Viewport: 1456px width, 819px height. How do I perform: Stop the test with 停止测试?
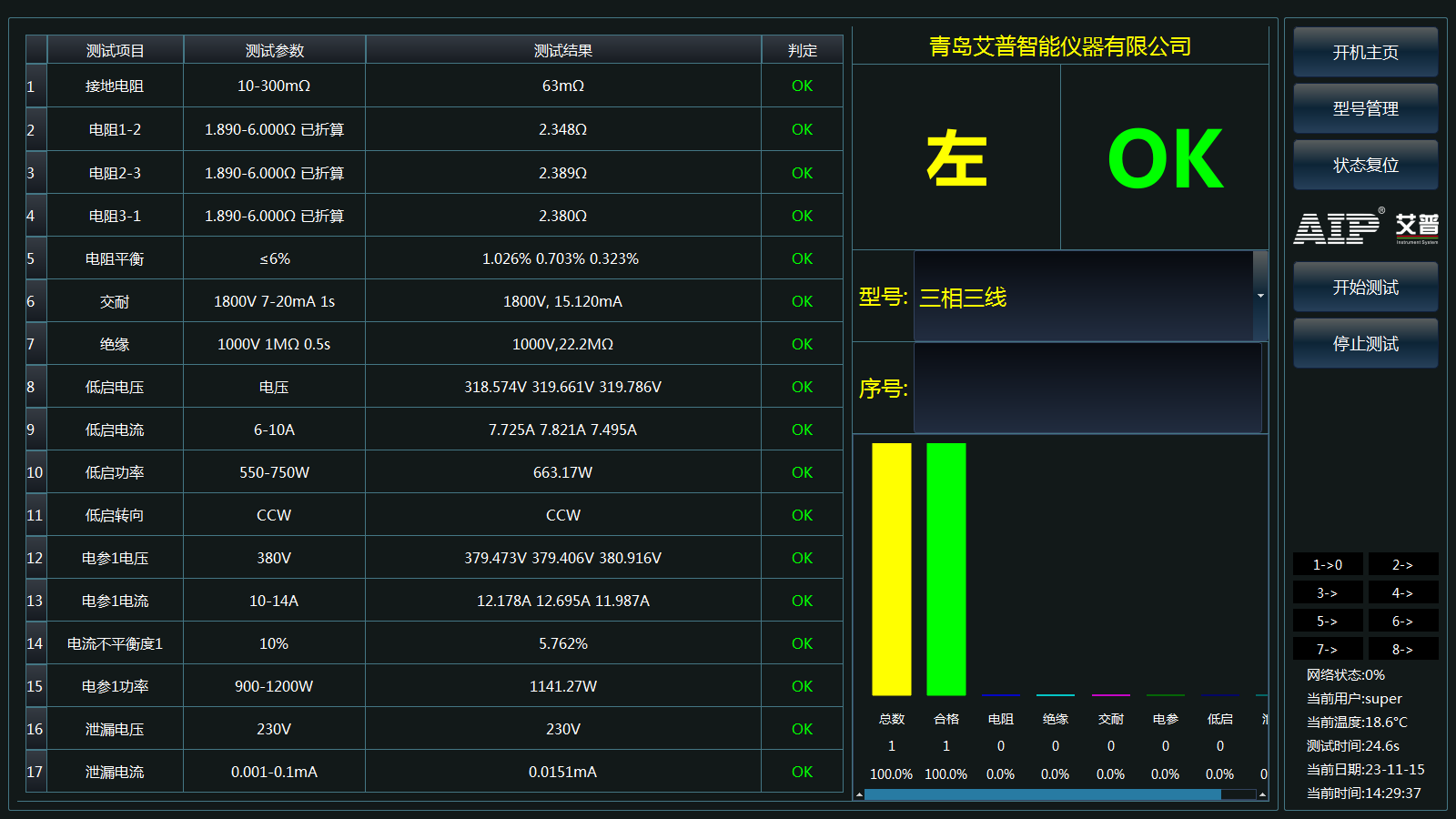coord(1366,343)
